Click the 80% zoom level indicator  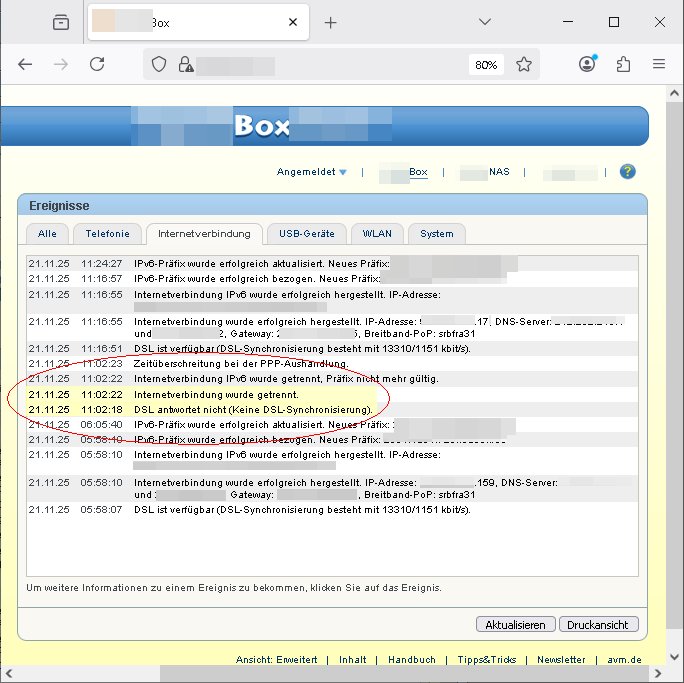pyautogui.click(x=486, y=64)
